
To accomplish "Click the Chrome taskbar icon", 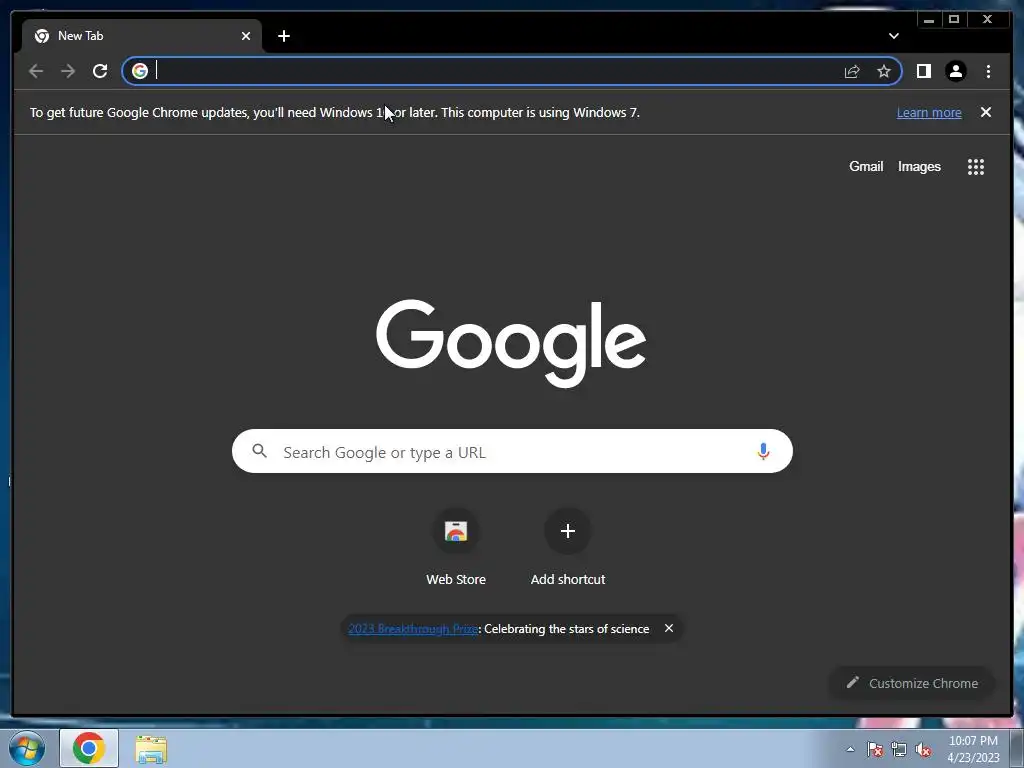I will (89, 748).
